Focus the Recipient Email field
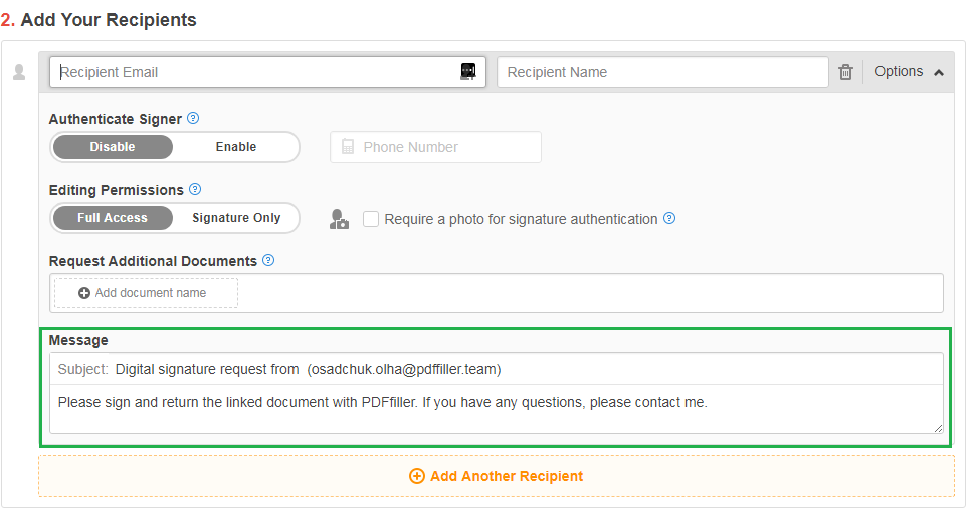This screenshot has width=978, height=524. (267, 72)
